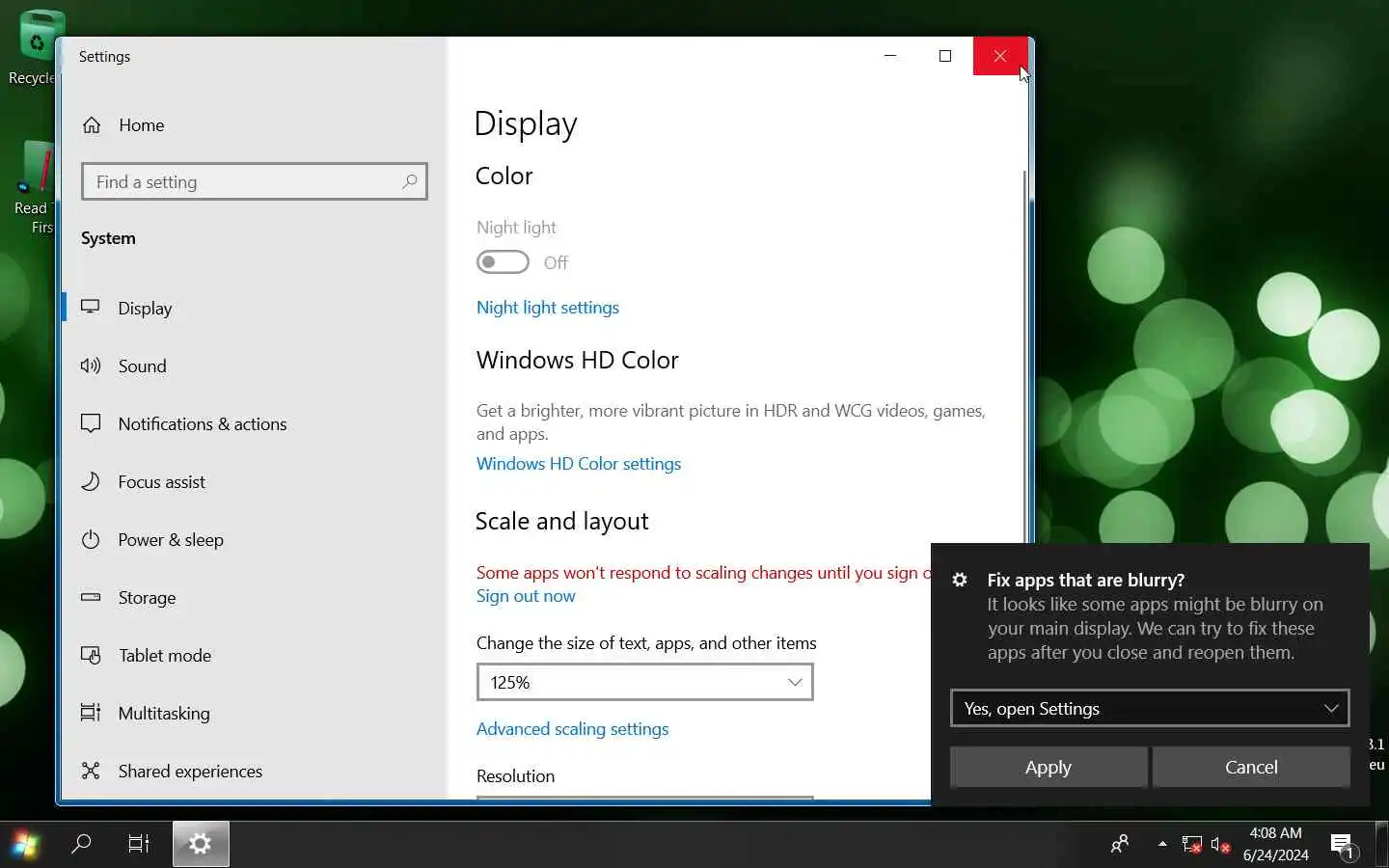The height and width of the screenshot is (868, 1389).
Task: Click Apply in blurry apps notification
Action: pos(1049,767)
